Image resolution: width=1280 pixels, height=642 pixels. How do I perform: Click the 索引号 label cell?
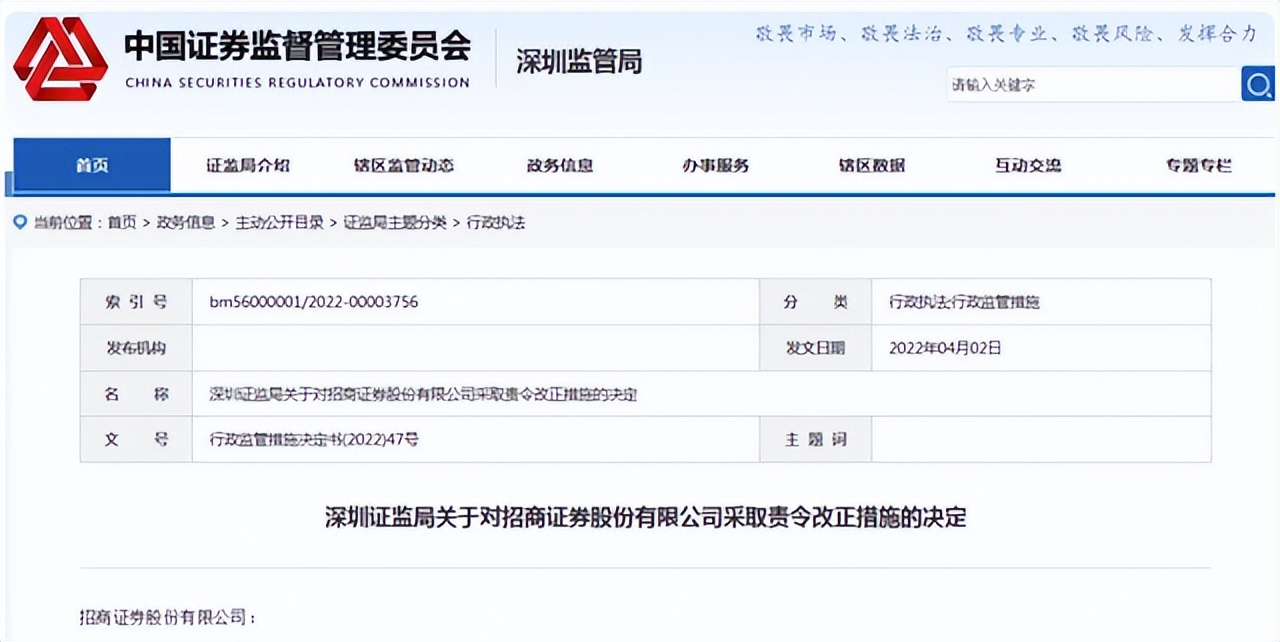pos(137,302)
